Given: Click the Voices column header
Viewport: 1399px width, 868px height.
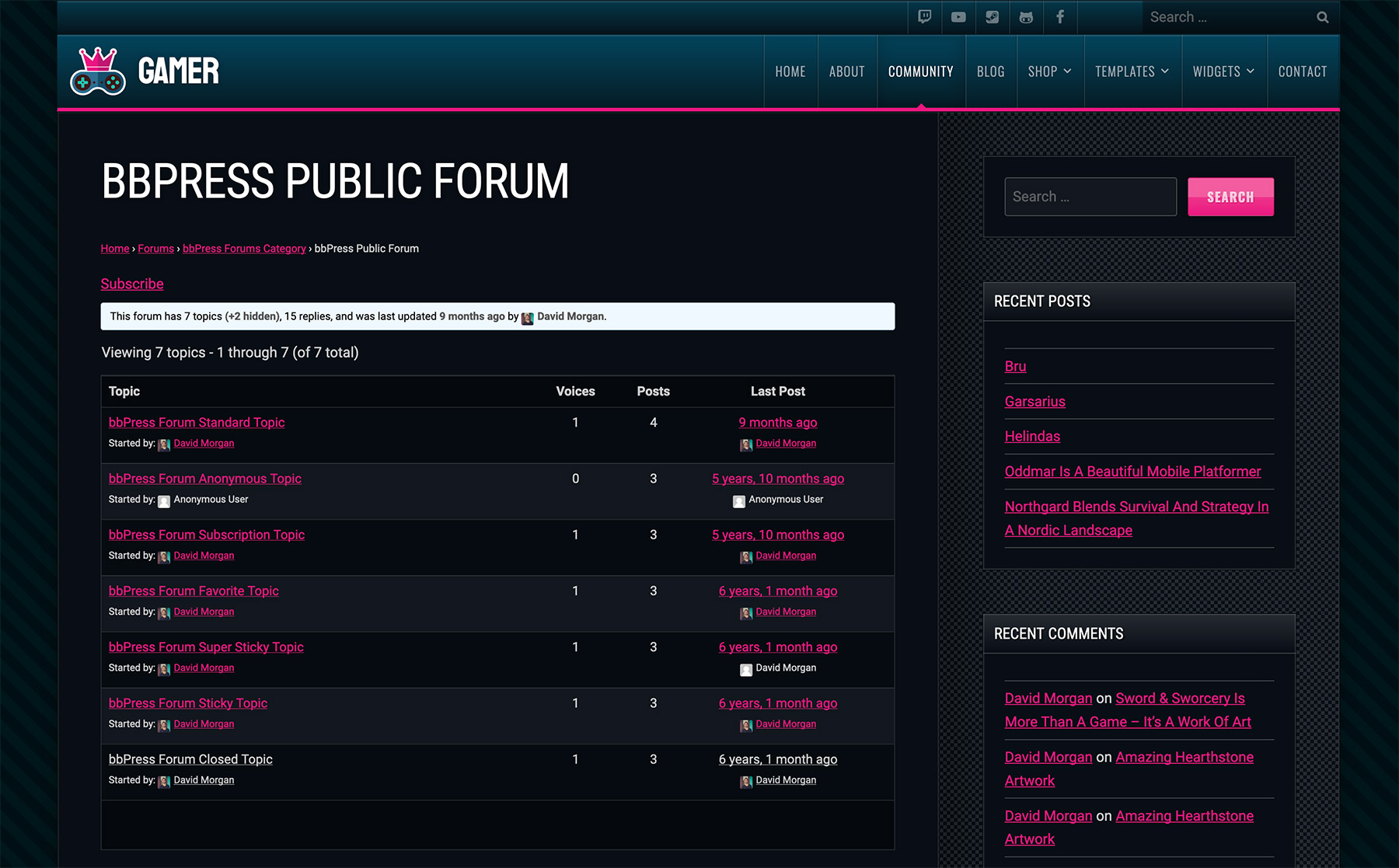Looking at the screenshot, I should click(x=575, y=391).
